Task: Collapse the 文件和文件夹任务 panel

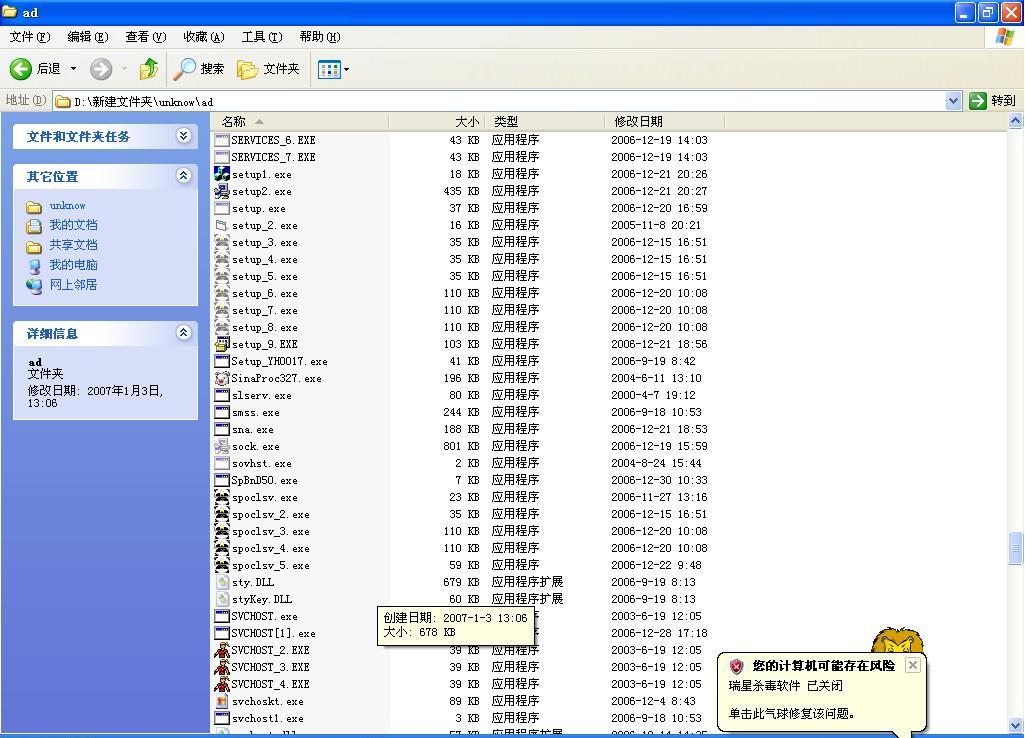Action: (x=183, y=136)
